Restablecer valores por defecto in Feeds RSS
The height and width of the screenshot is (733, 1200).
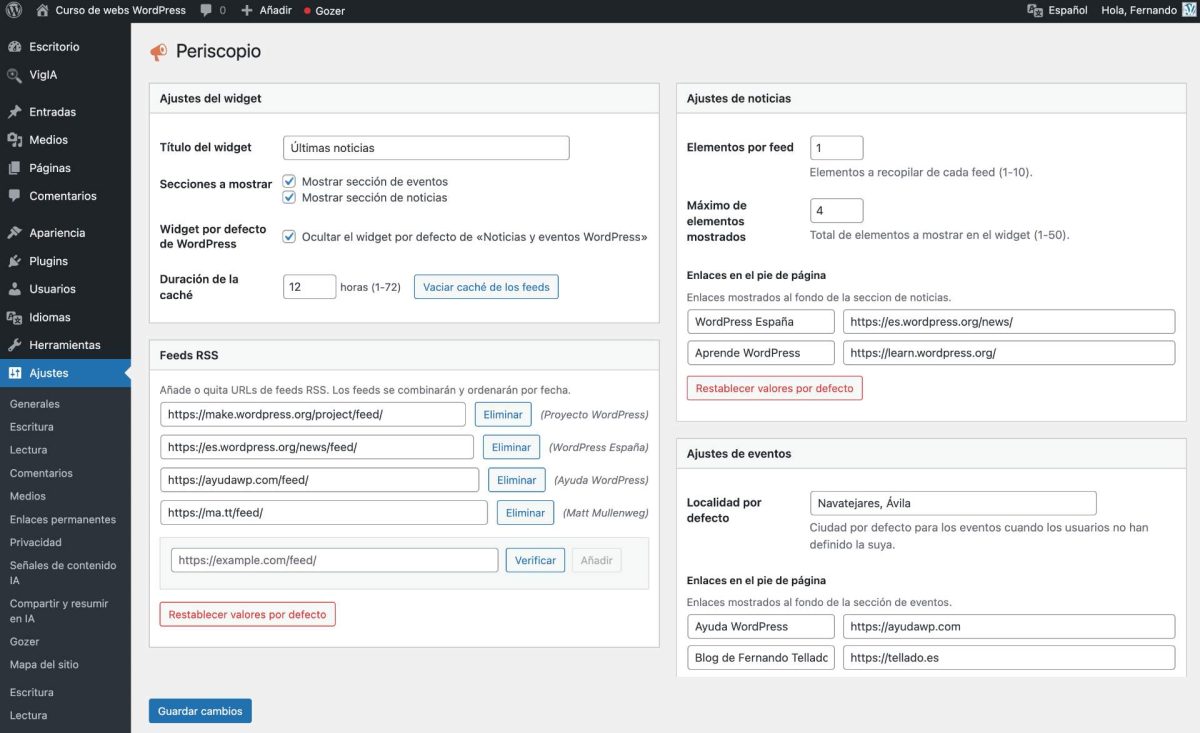[x=247, y=614]
